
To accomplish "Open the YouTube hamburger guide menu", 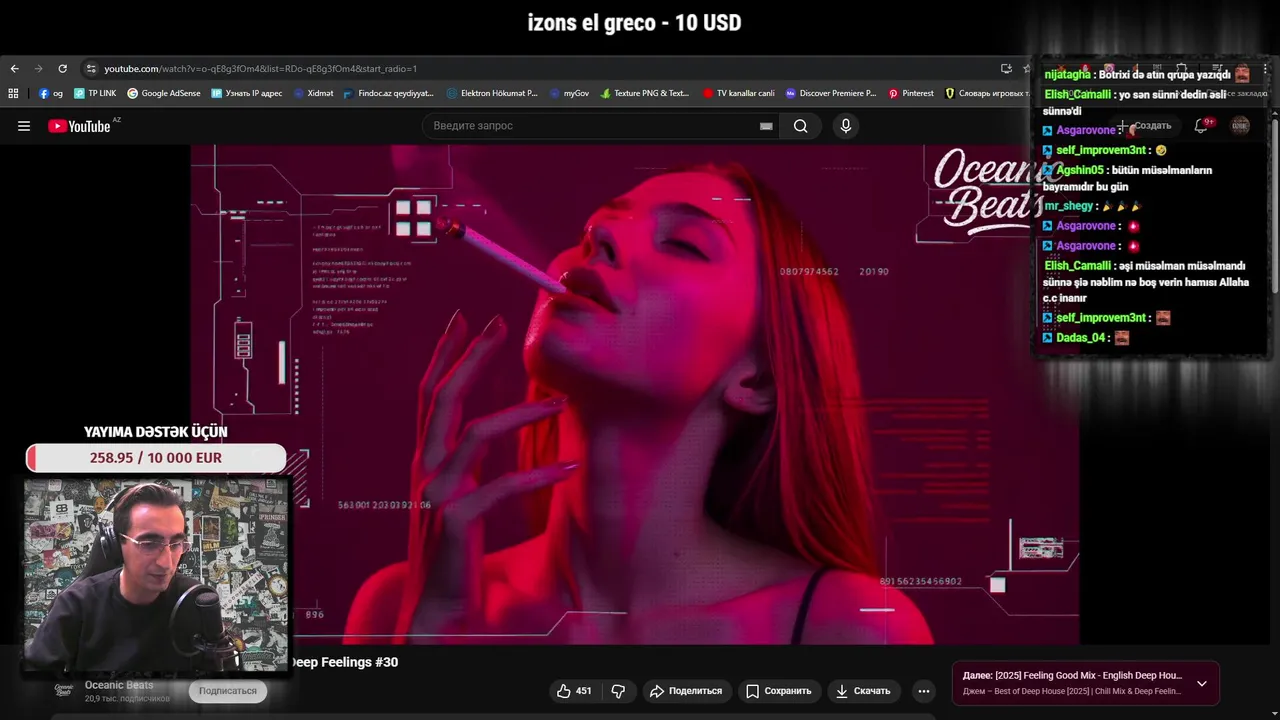I will click(24, 126).
